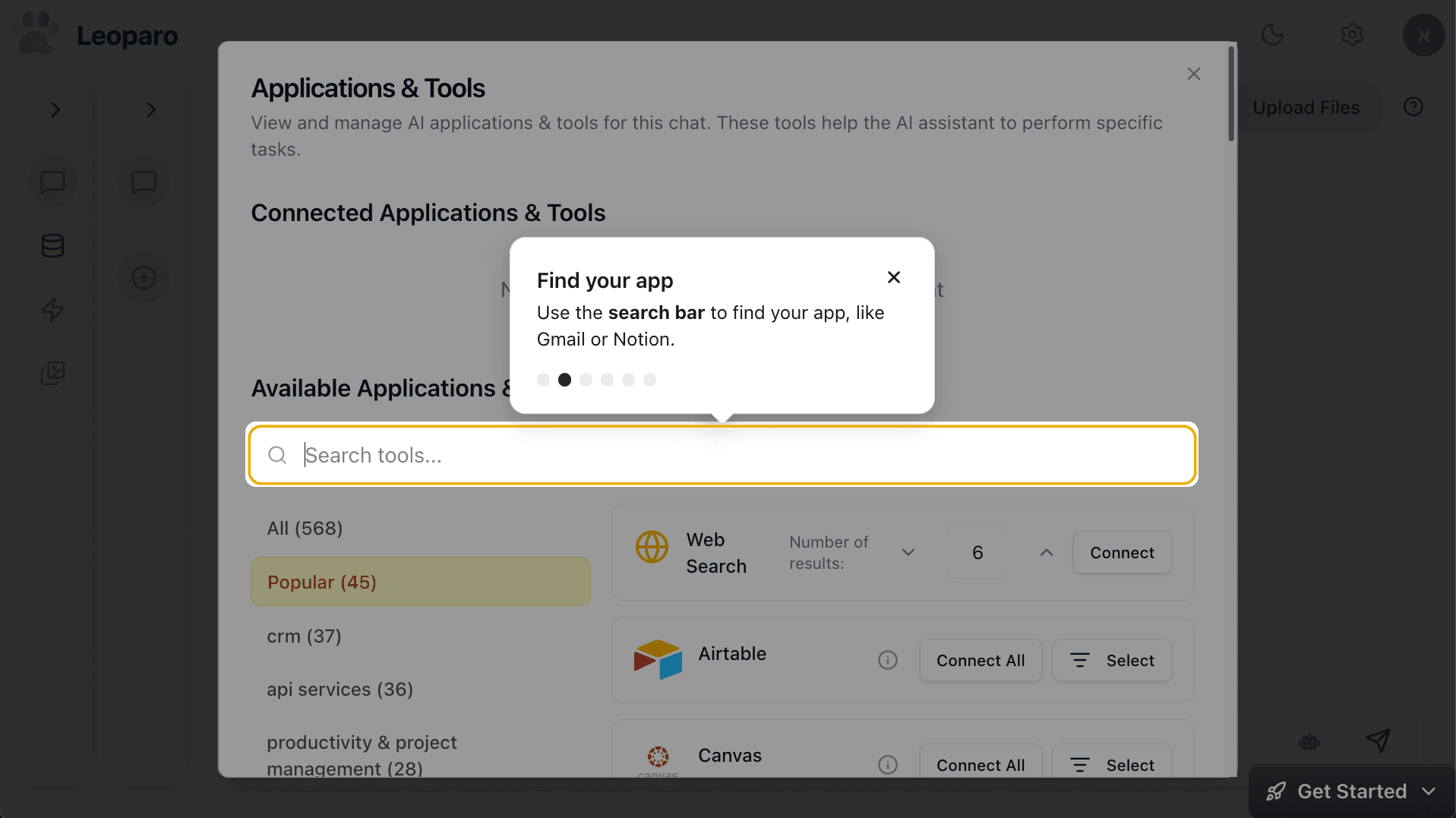1456x818 pixels.
Task: Increment results count with the up arrow
Action: coord(1045,552)
